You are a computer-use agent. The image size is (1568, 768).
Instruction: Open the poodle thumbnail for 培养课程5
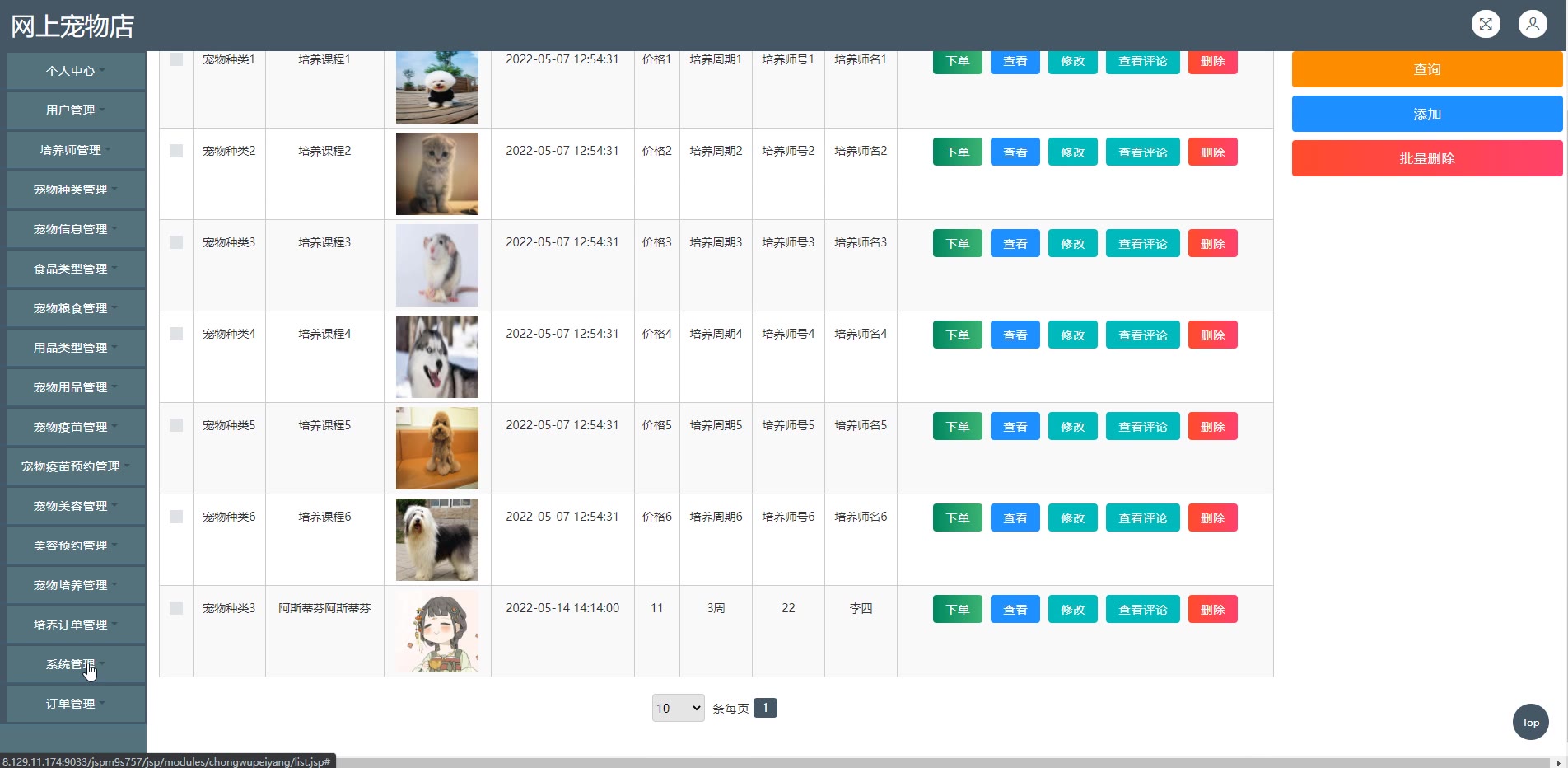tap(437, 448)
